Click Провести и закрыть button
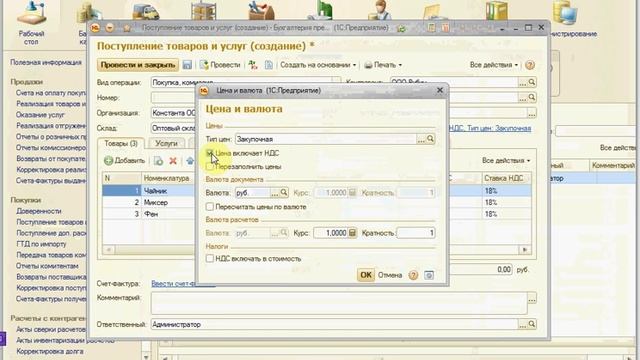Screen dimensions: 640x360 pos(138,65)
